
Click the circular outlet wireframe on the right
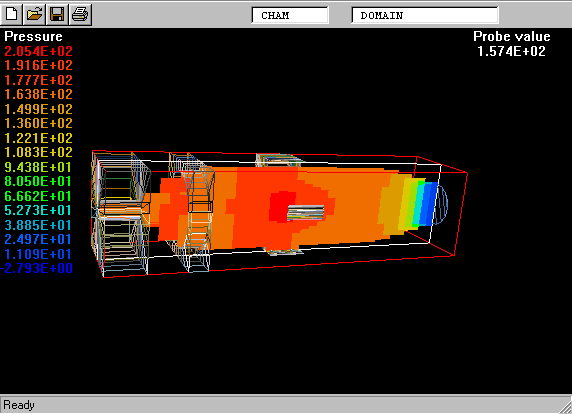(440, 205)
